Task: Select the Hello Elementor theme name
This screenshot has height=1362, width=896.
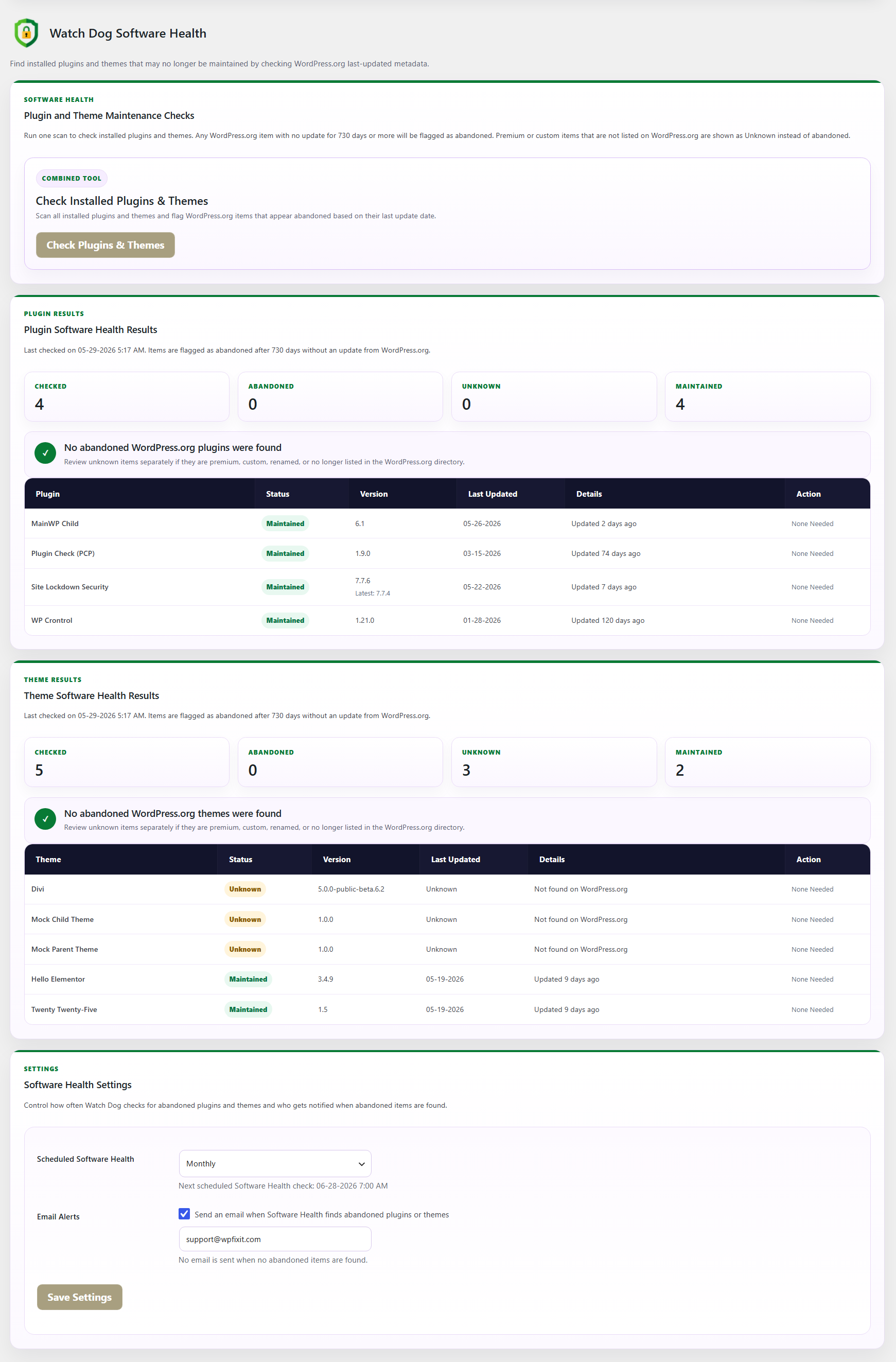Action: point(58,979)
